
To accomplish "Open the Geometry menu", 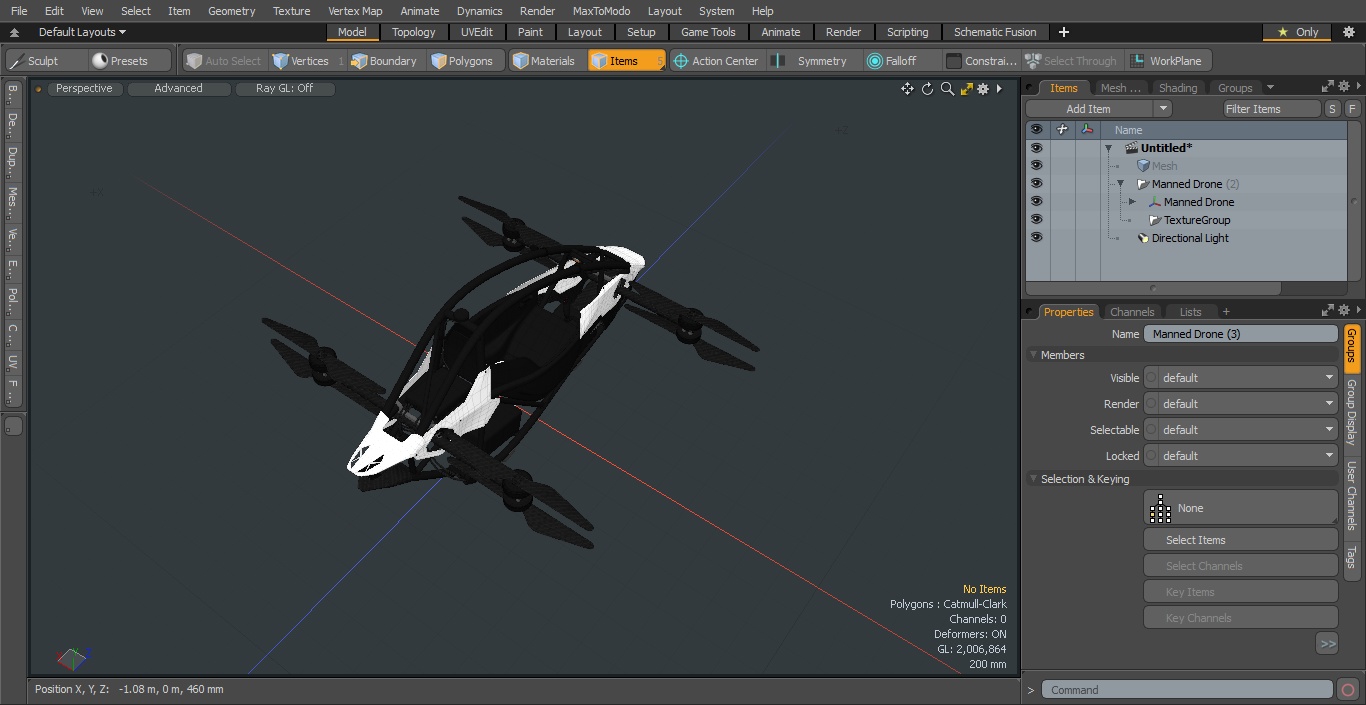I will (232, 11).
